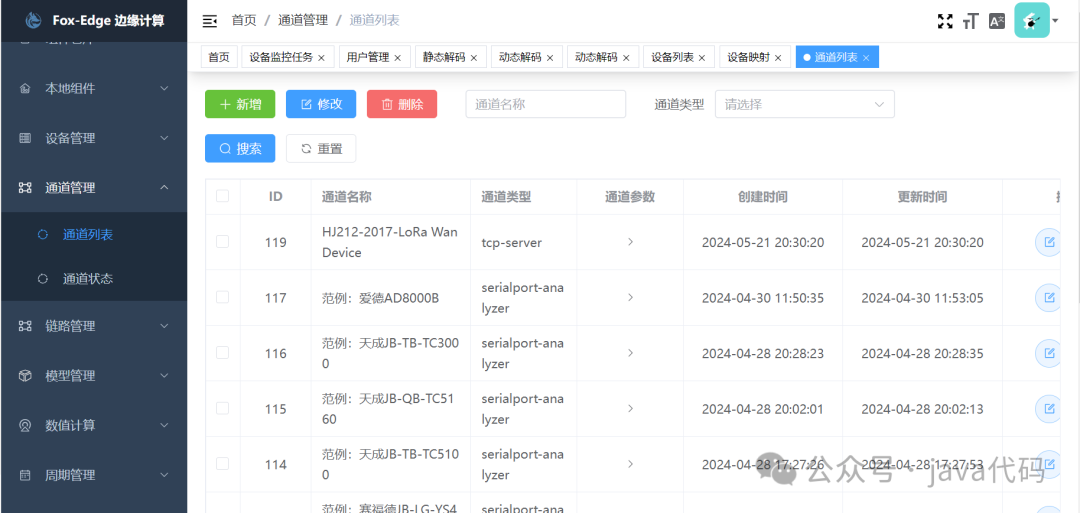Expand channel parameters for row 115
1080x513 pixels.
click(630, 408)
